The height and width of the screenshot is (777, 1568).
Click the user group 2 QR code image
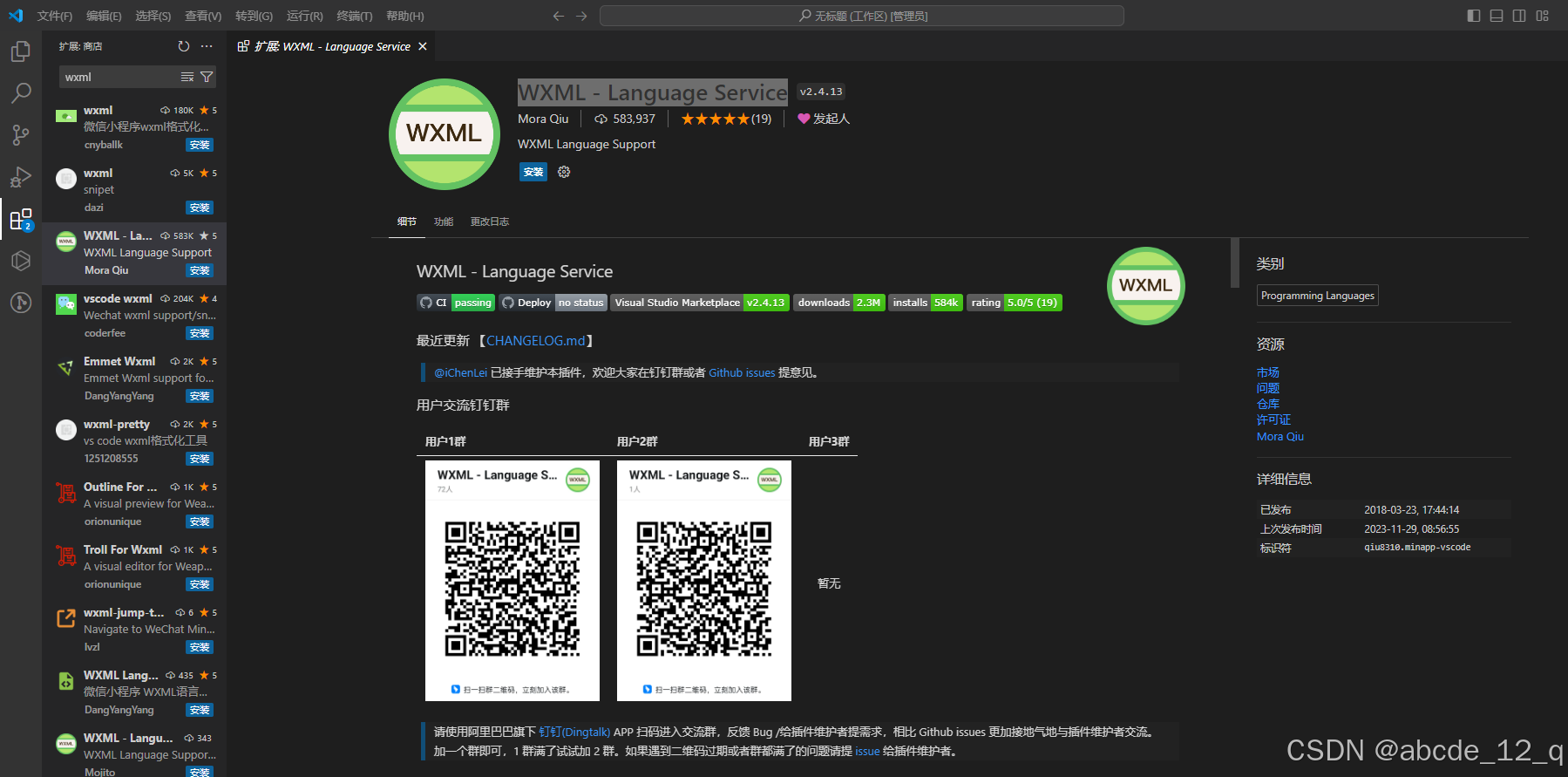[x=704, y=581]
